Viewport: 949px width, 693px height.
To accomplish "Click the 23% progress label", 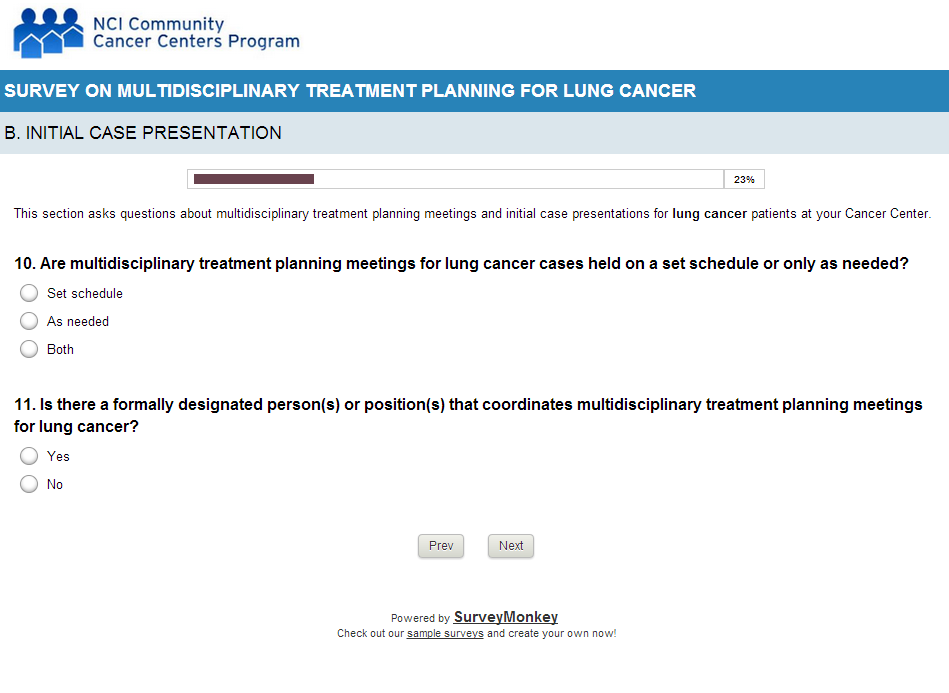I will tap(744, 180).
